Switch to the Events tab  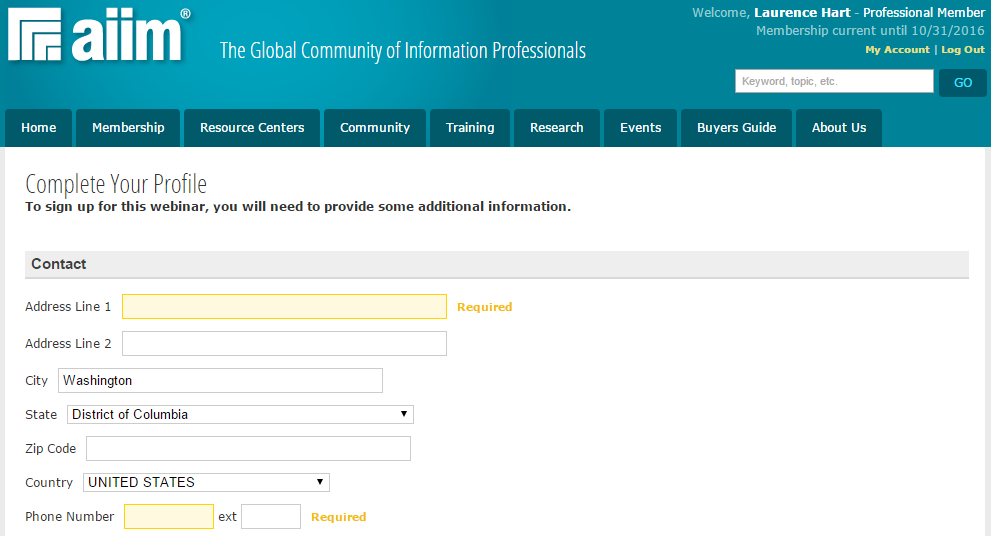point(640,128)
